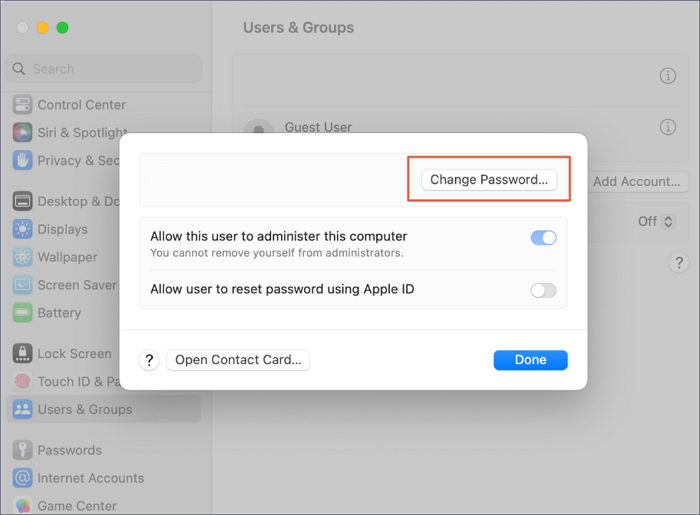
Task: Open Contact Card from dialog
Action: click(238, 360)
